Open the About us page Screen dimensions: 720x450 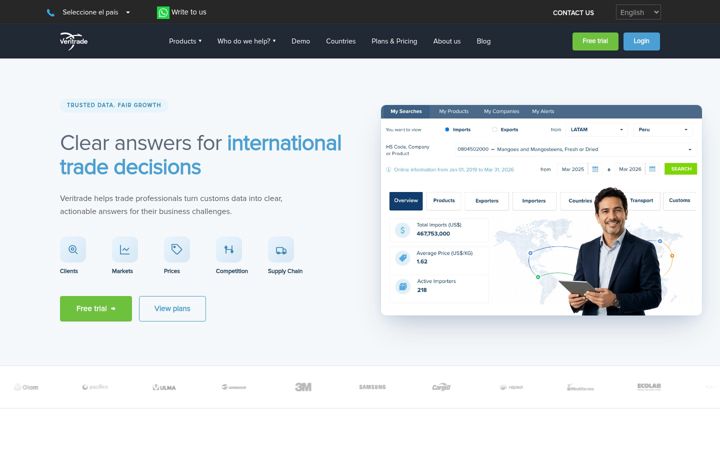coord(447,41)
